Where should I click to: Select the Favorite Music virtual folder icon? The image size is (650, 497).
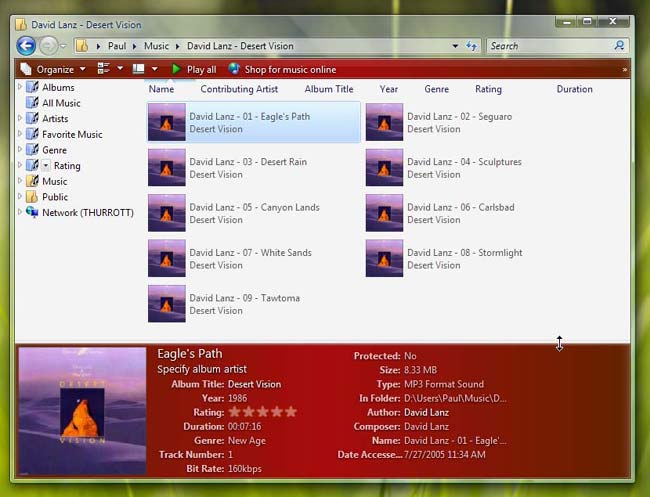click(x=32, y=134)
